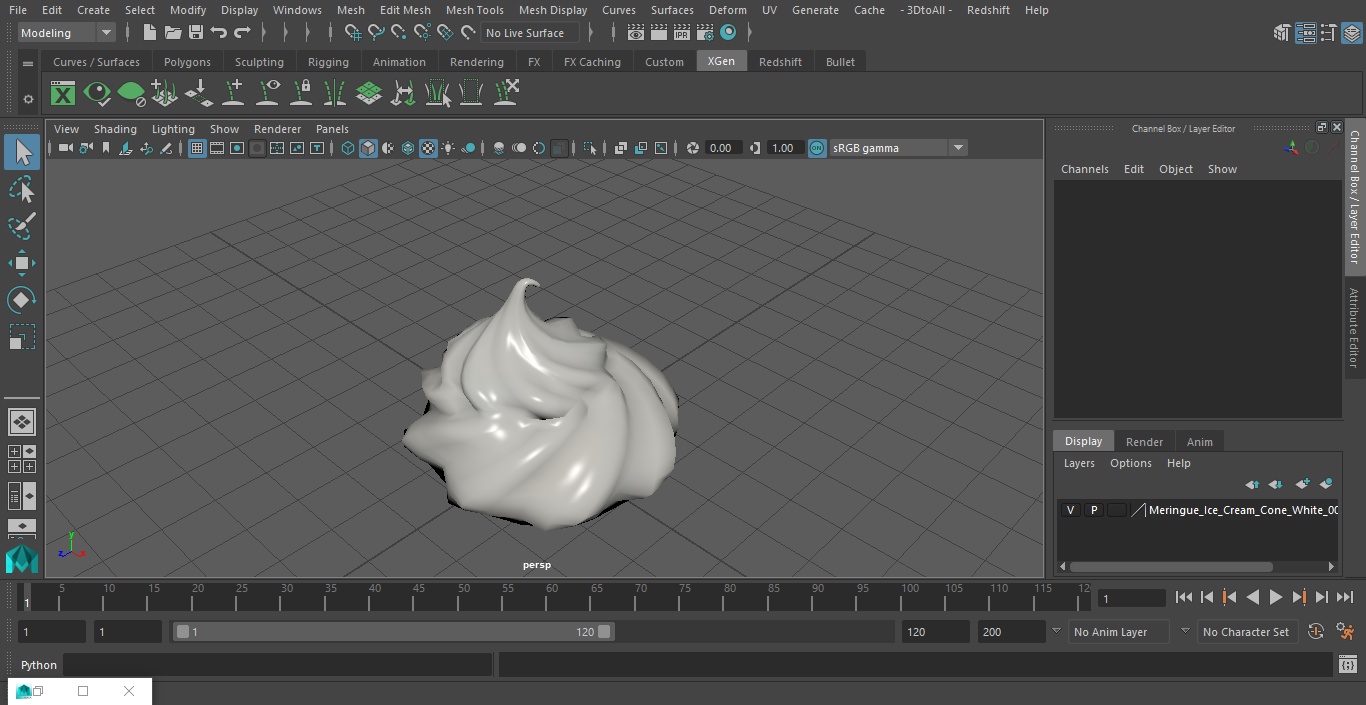Open Options menu in Layer Editor

1131,463
